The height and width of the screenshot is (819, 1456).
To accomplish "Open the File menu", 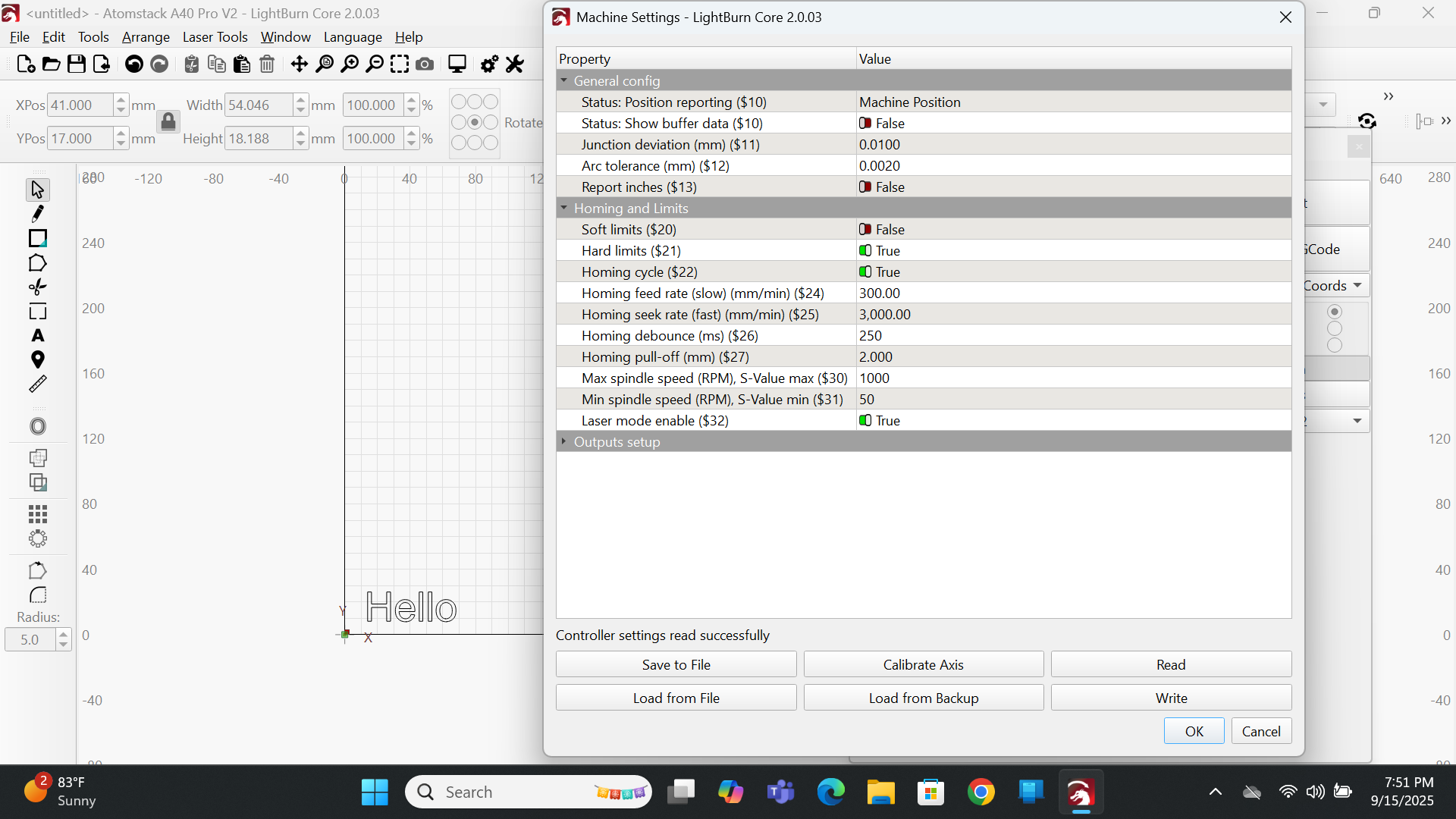I will (20, 37).
